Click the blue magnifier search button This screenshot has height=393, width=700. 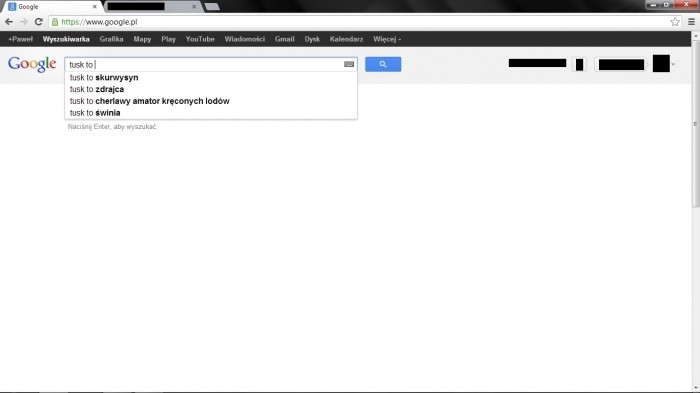[x=383, y=64]
